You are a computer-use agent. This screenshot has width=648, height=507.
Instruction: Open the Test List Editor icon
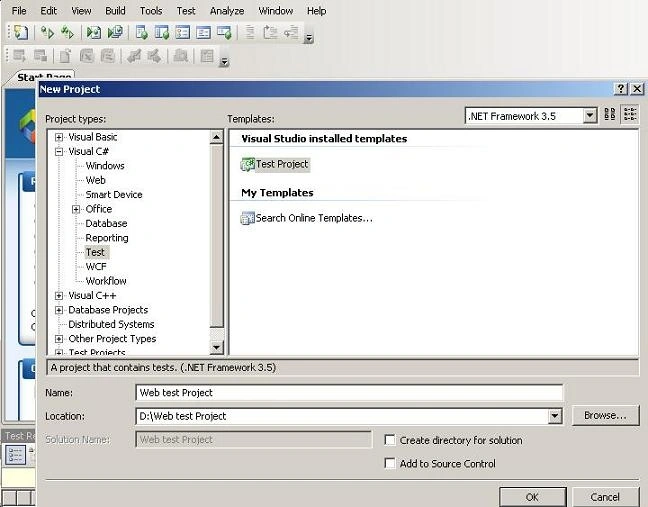coord(162,32)
